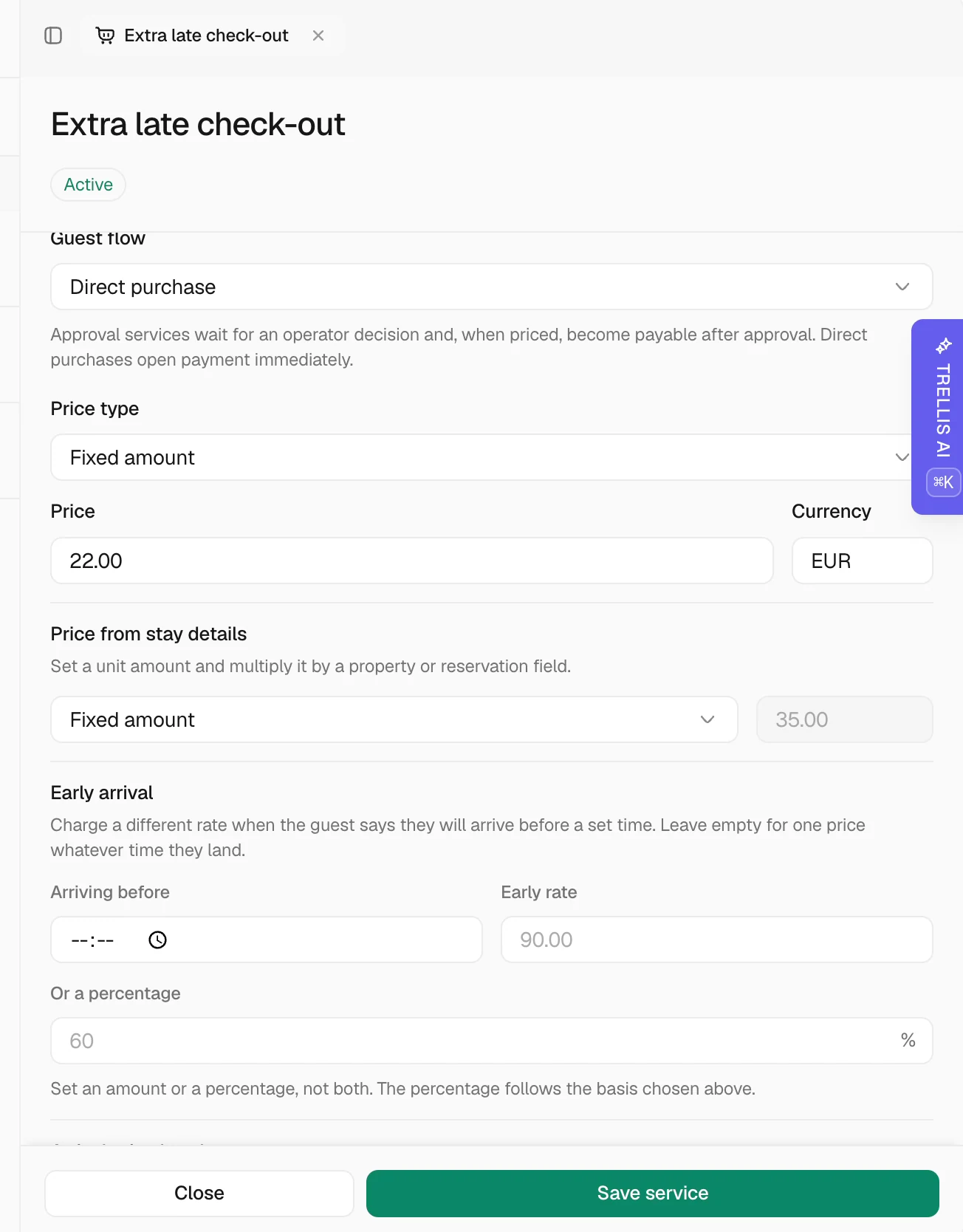Click the Arriving before time field
The width and height of the screenshot is (963, 1232).
[x=267, y=940]
